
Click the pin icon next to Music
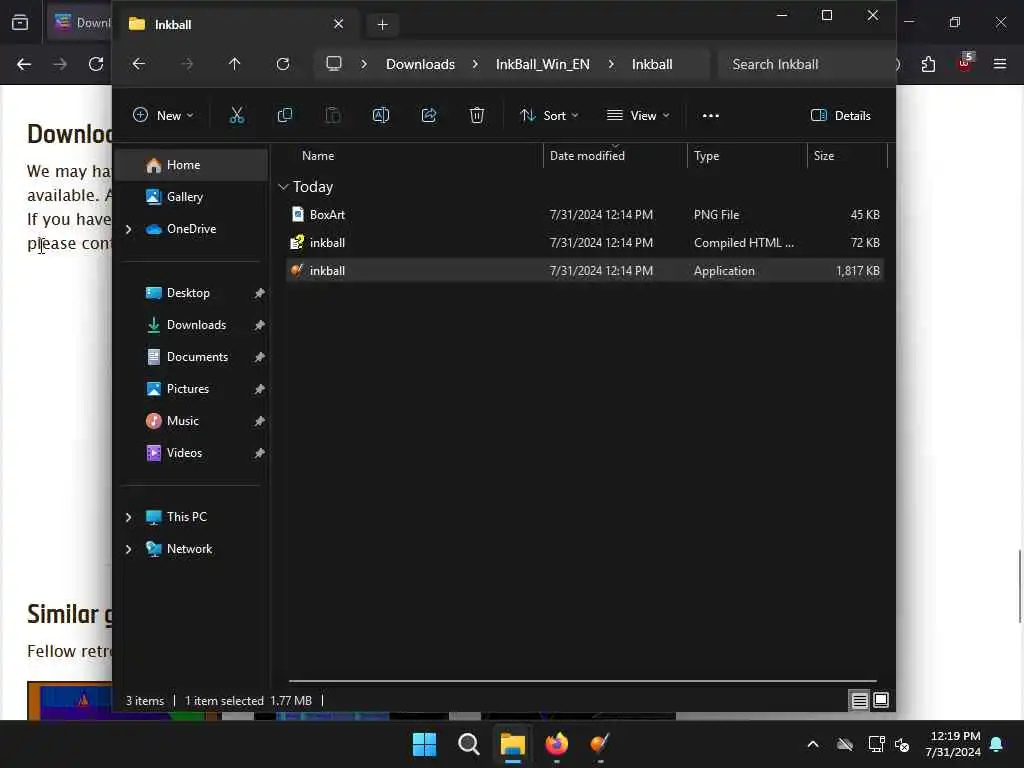pos(259,421)
